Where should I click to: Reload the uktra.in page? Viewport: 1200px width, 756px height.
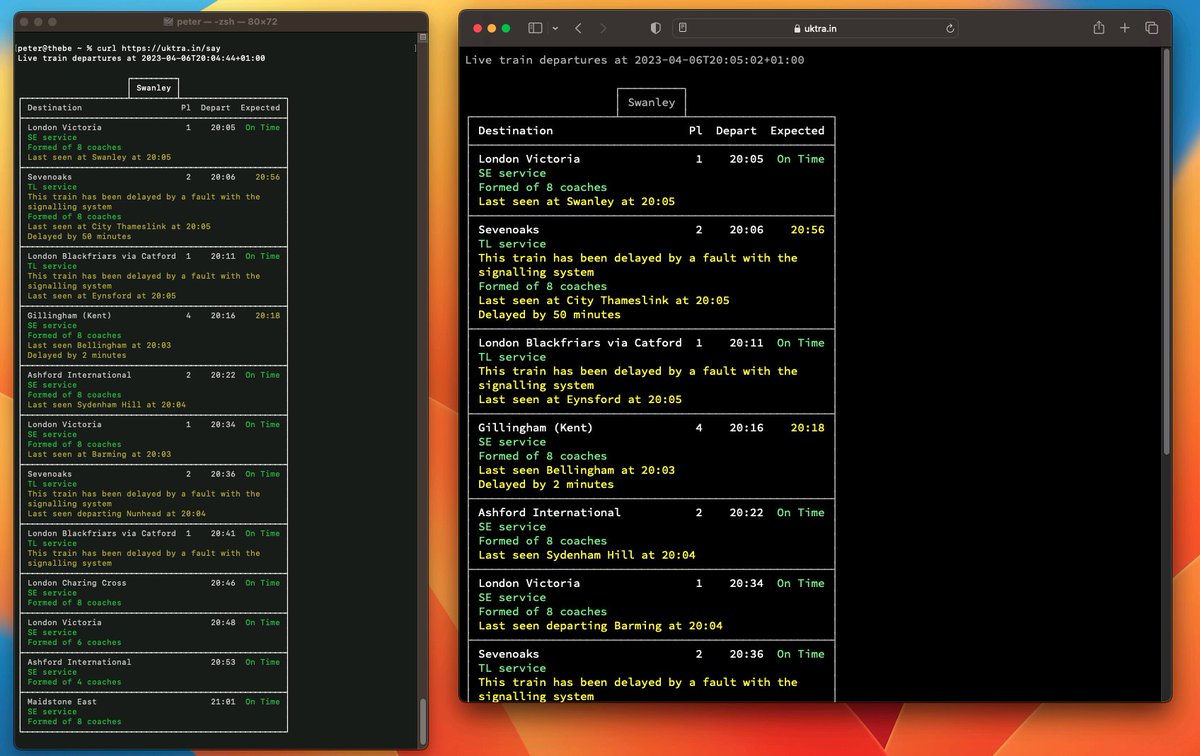[x=950, y=29]
